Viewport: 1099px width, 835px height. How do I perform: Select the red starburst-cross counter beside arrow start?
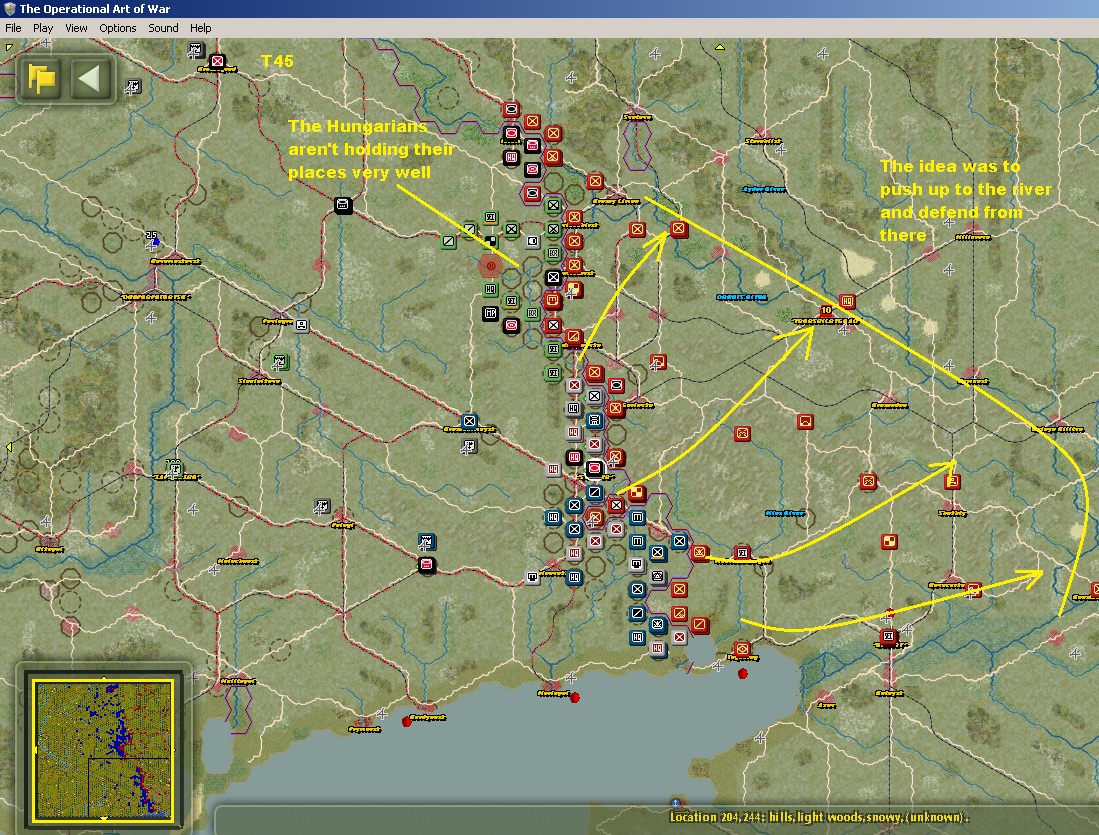pyautogui.click(x=699, y=552)
